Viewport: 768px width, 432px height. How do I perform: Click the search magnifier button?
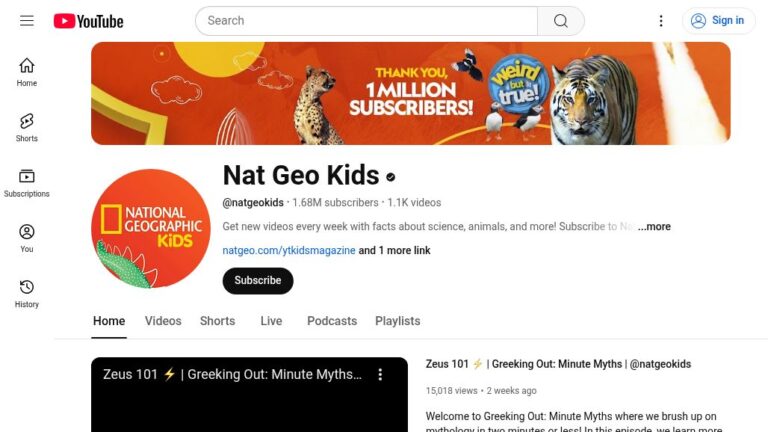tap(560, 21)
